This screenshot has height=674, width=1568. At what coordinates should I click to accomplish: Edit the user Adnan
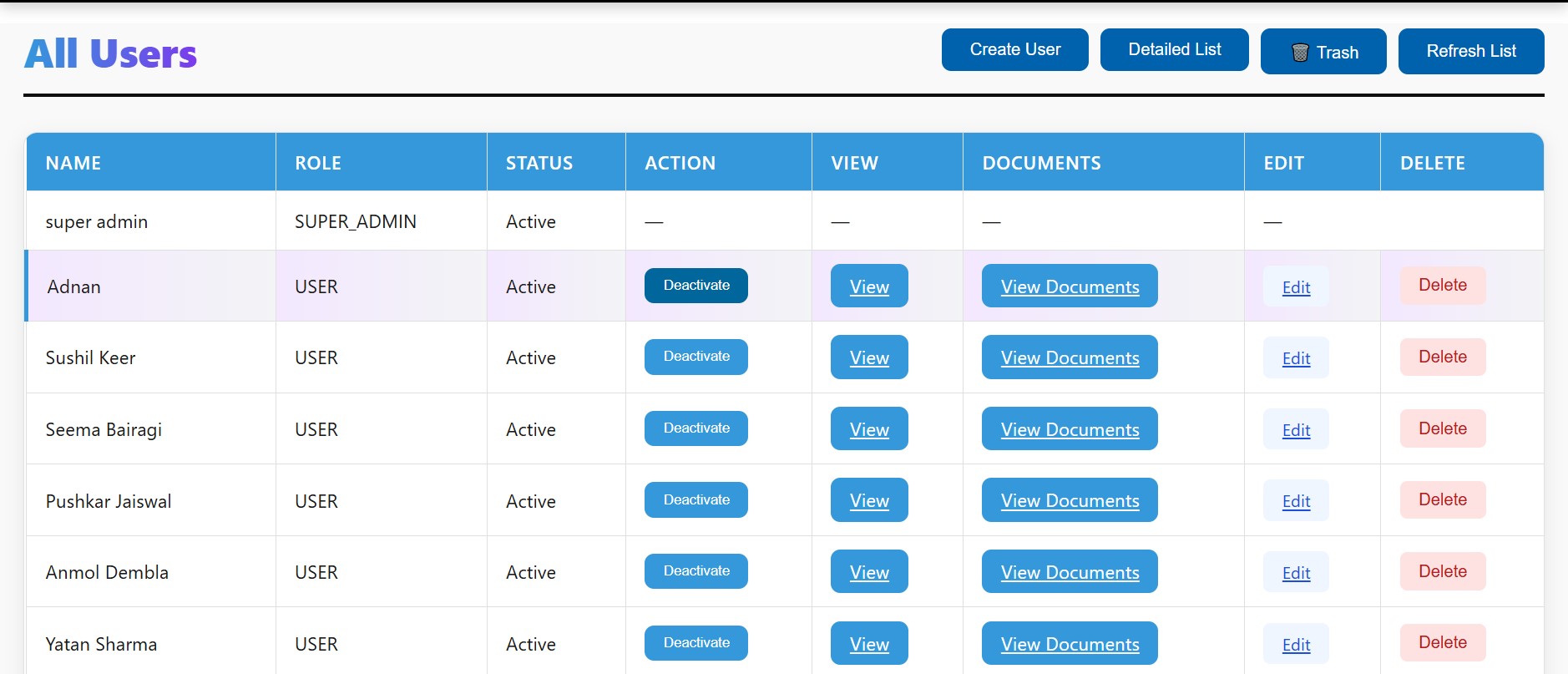[1296, 286]
